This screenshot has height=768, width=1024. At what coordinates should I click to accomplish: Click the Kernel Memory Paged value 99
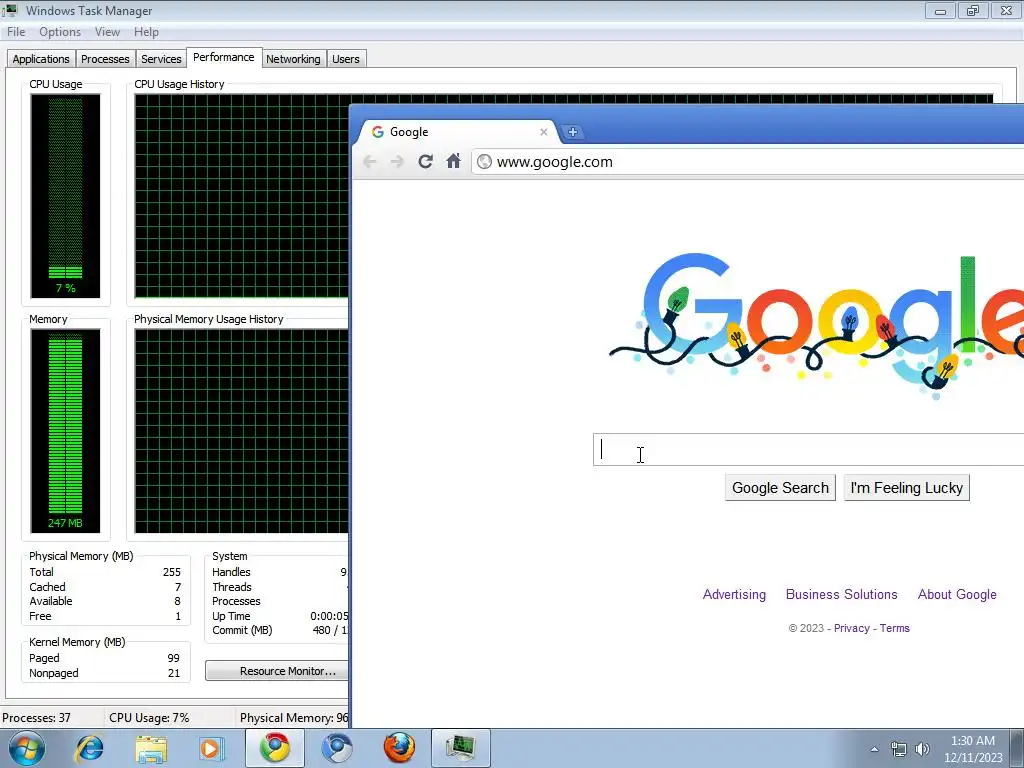point(173,658)
